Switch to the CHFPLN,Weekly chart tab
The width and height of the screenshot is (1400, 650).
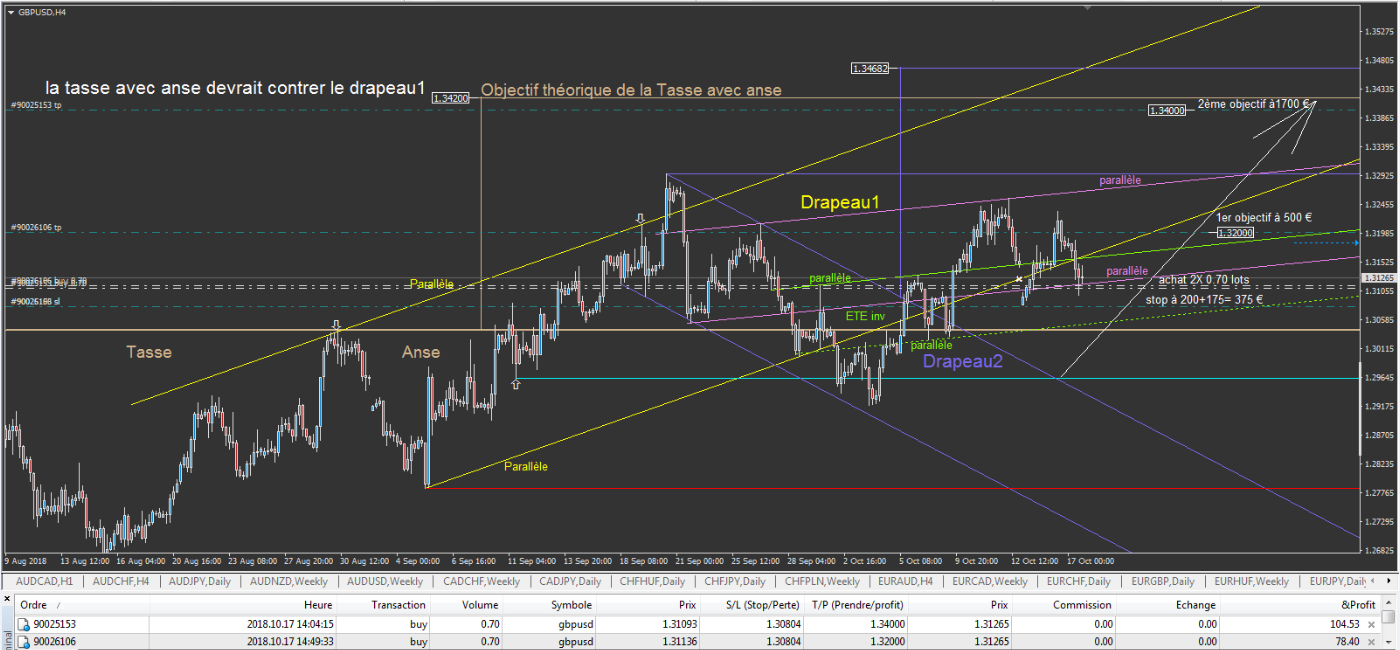[x=822, y=581]
